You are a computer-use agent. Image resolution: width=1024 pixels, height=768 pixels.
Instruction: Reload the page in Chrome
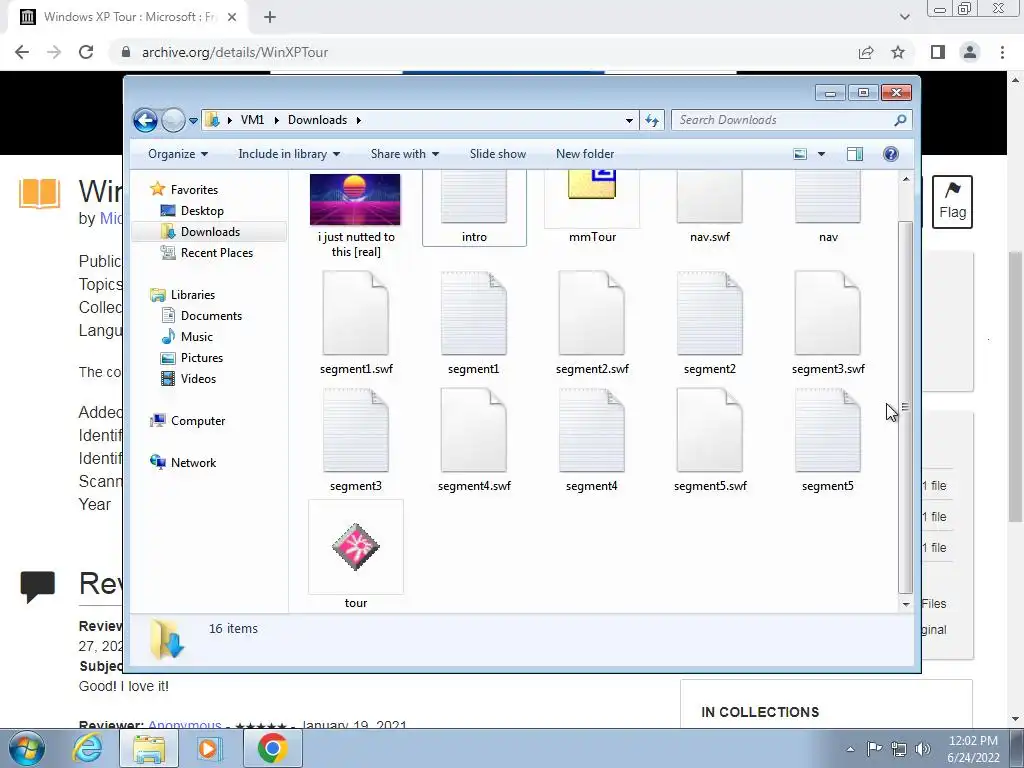[x=86, y=52]
